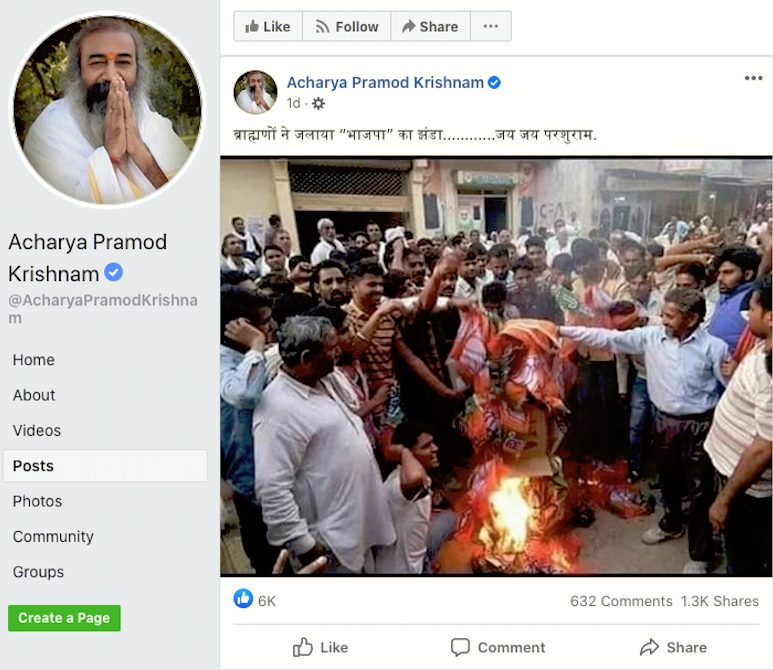Click the post privacy gear icon
The height and width of the screenshot is (670, 773).
(318, 104)
